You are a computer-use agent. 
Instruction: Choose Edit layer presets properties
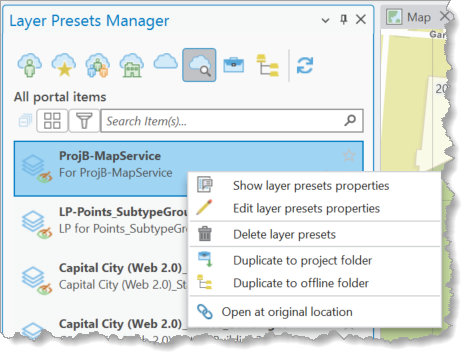(315, 208)
